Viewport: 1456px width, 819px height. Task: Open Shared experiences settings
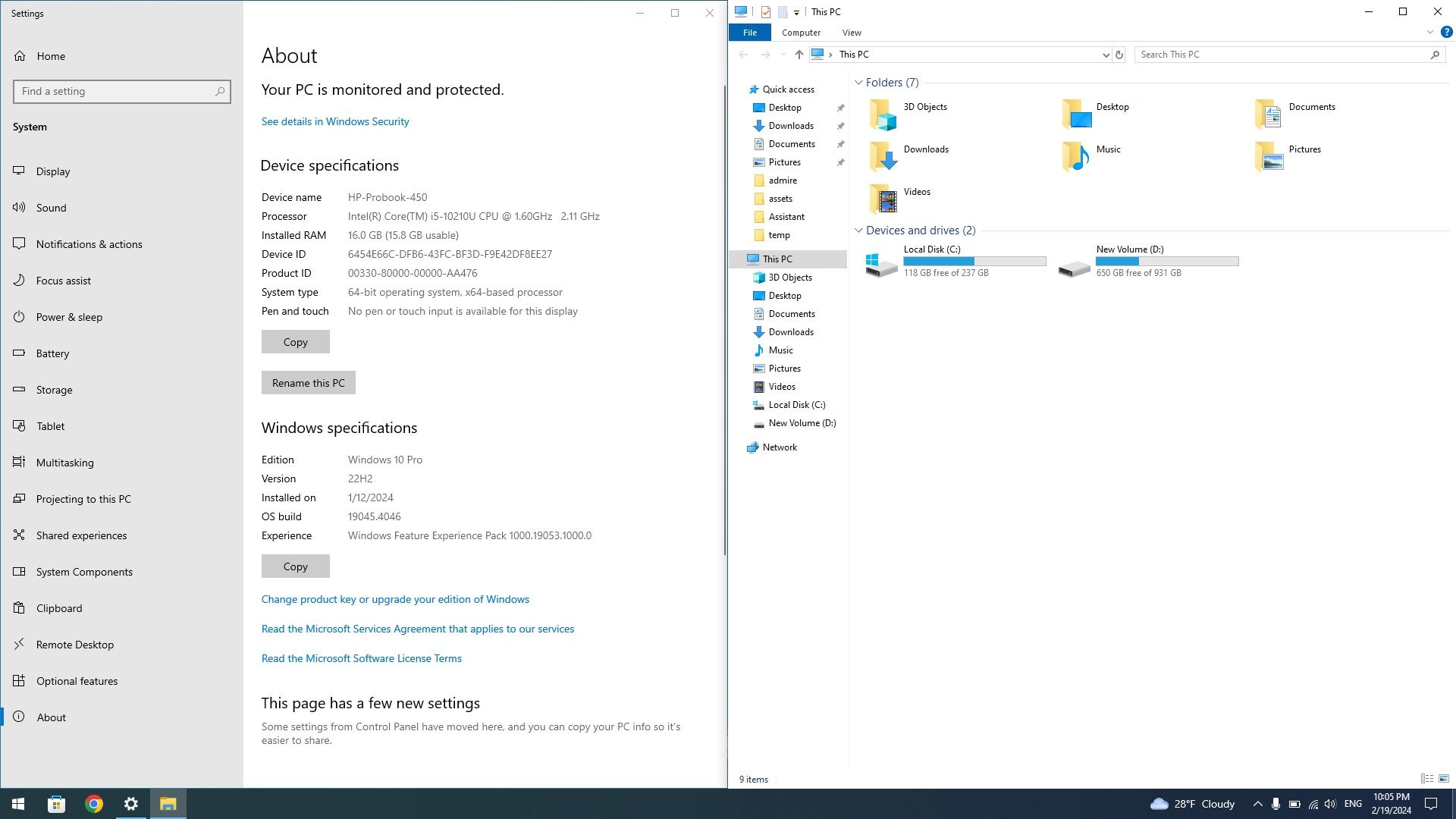pyautogui.click(x=121, y=535)
